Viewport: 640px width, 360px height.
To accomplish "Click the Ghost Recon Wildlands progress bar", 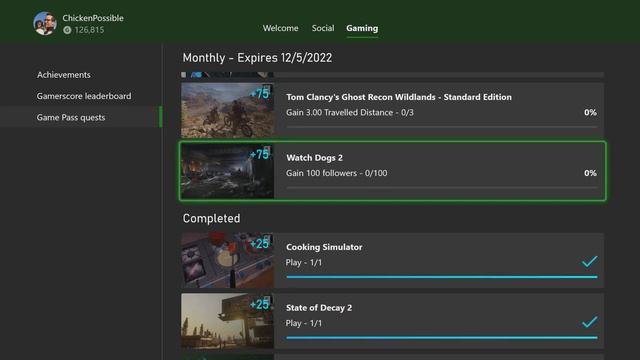I will click(x=442, y=127).
